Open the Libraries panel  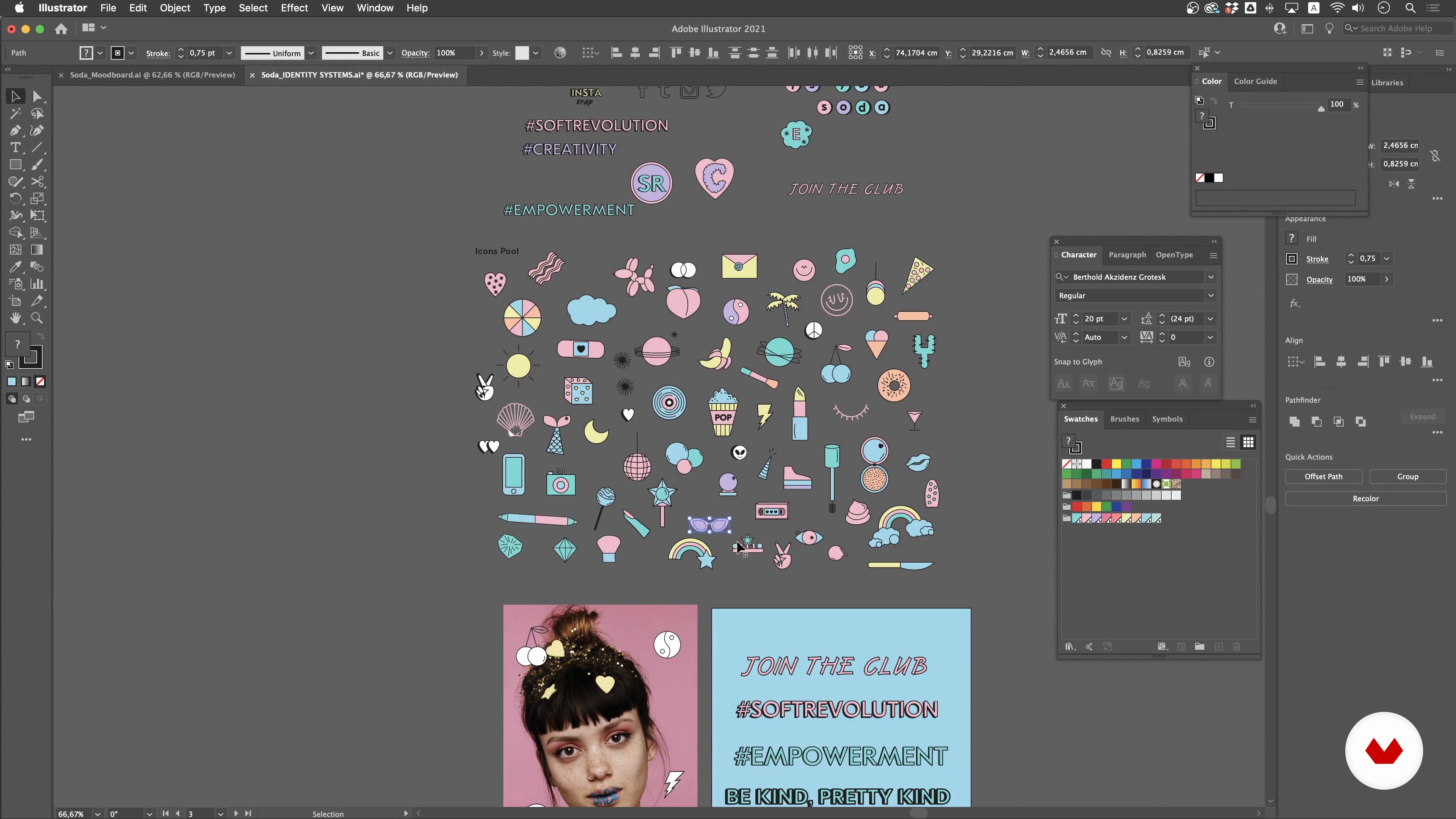[1387, 83]
